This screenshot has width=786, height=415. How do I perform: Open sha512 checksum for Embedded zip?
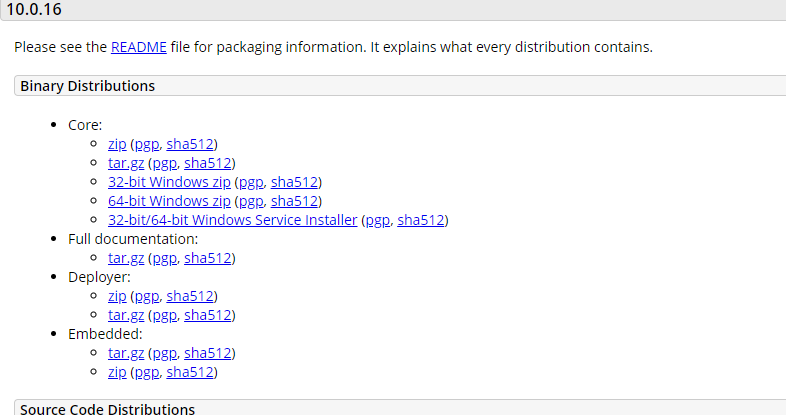click(190, 372)
